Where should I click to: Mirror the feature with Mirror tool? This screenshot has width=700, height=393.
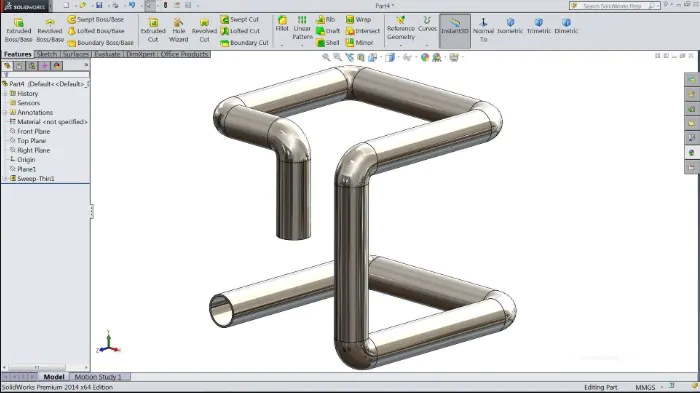[x=359, y=42]
